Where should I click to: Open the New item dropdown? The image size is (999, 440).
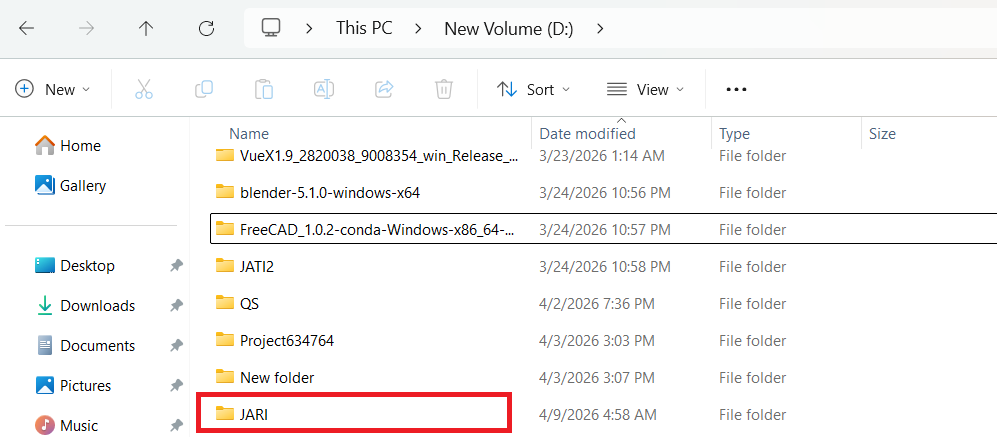point(53,89)
